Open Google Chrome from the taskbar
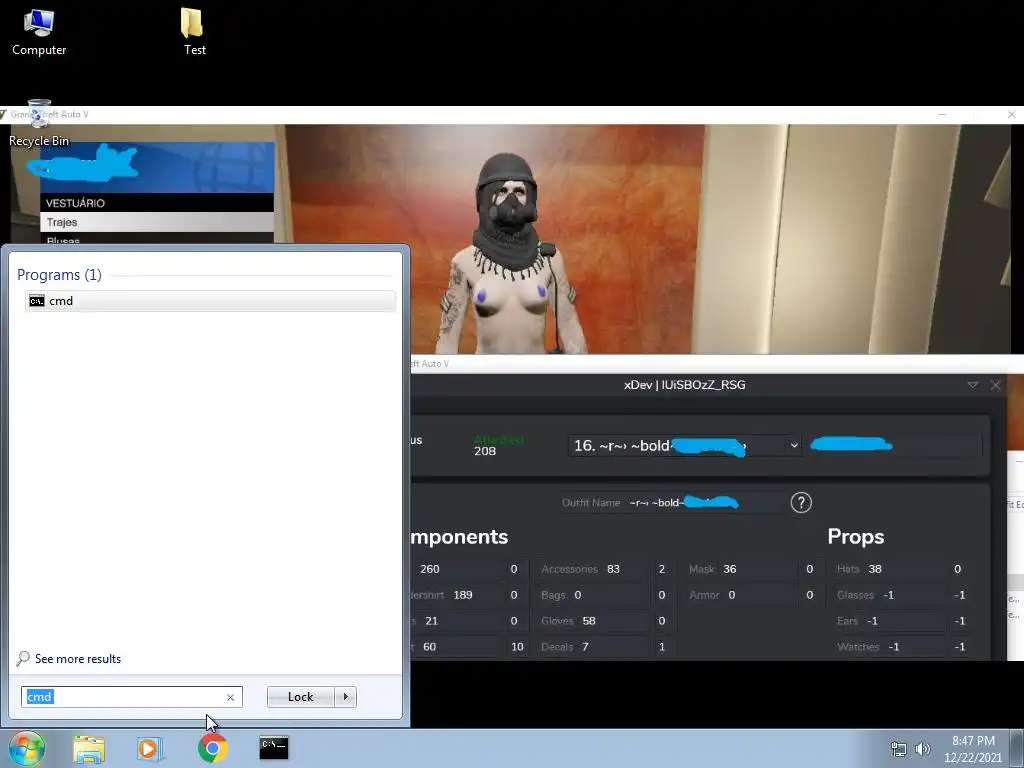Screen dimensions: 1024x768 212,748
